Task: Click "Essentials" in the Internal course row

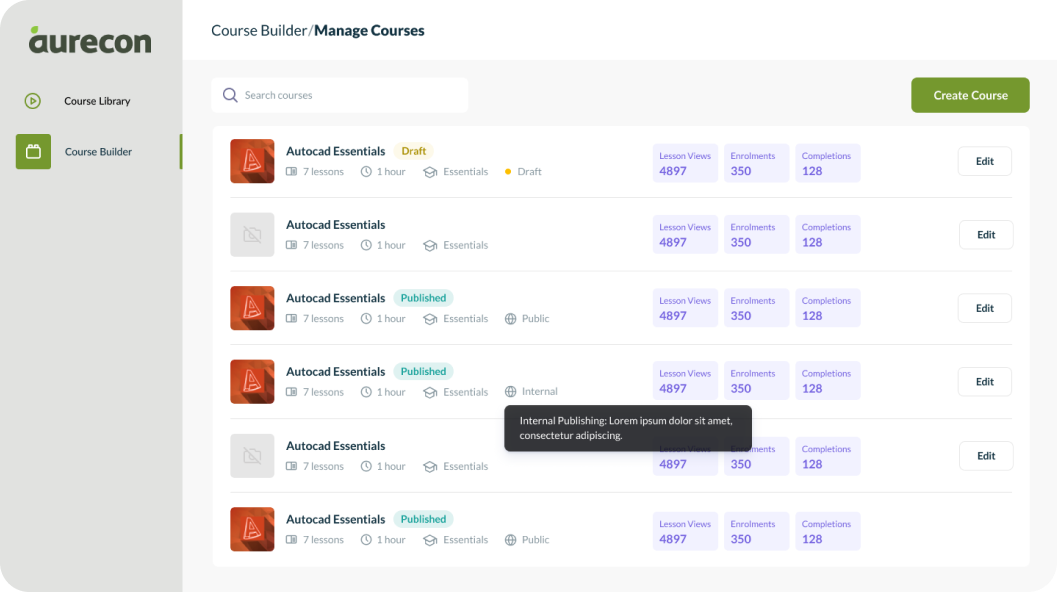Action: click(465, 392)
